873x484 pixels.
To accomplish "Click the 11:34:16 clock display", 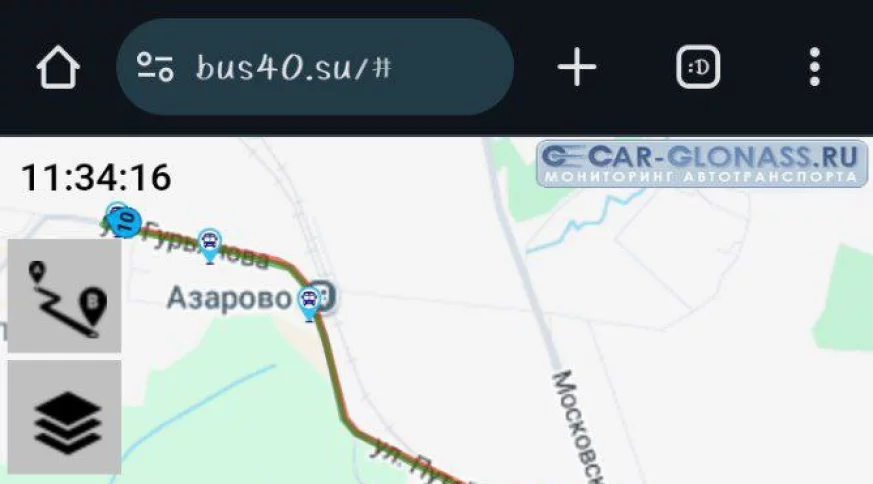I will (96, 178).
